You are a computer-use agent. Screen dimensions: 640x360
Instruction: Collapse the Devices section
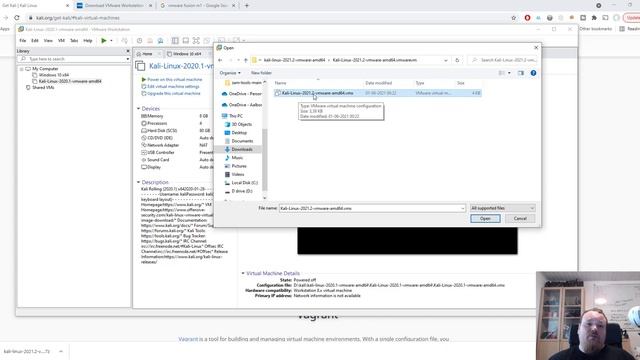click(138, 109)
